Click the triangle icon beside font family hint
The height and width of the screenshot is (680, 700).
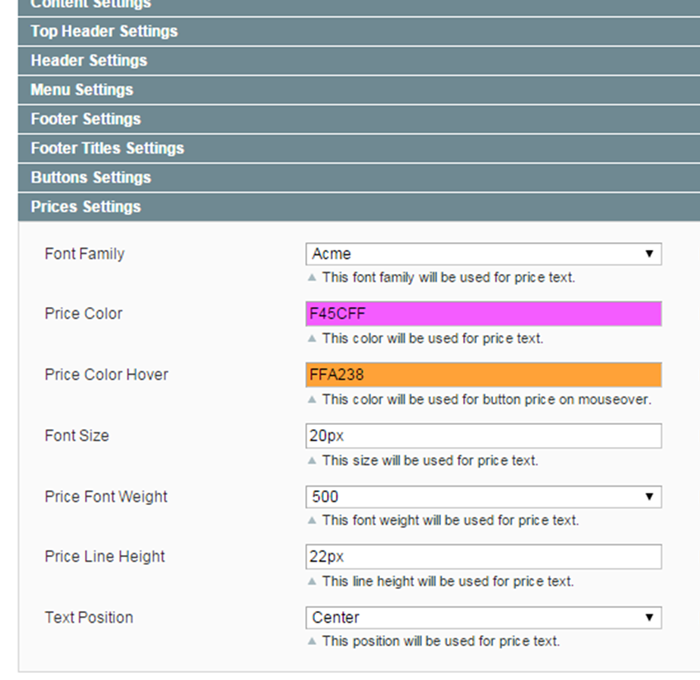click(x=312, y=278)
